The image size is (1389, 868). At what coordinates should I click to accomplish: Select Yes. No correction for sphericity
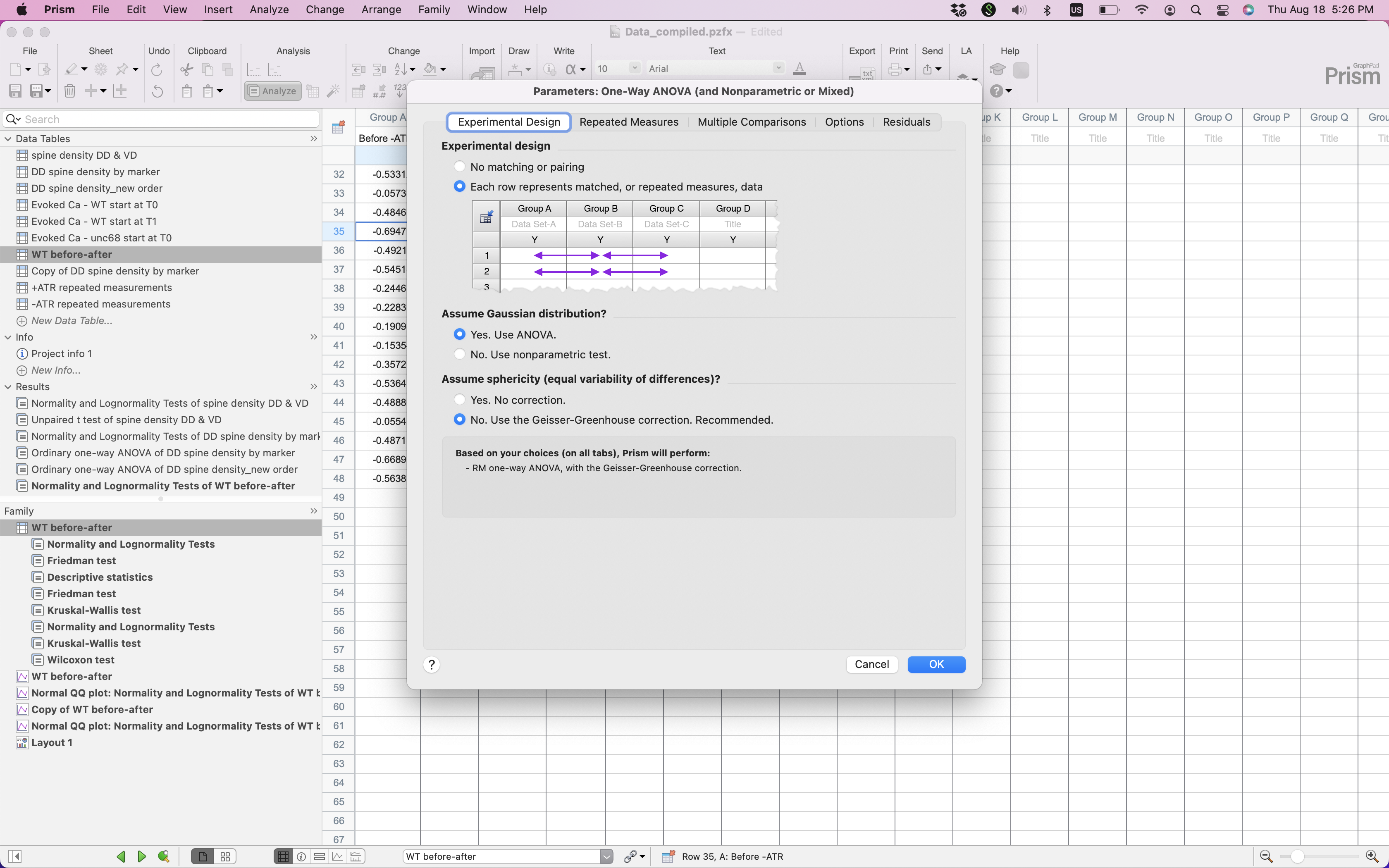click(459, 400)
